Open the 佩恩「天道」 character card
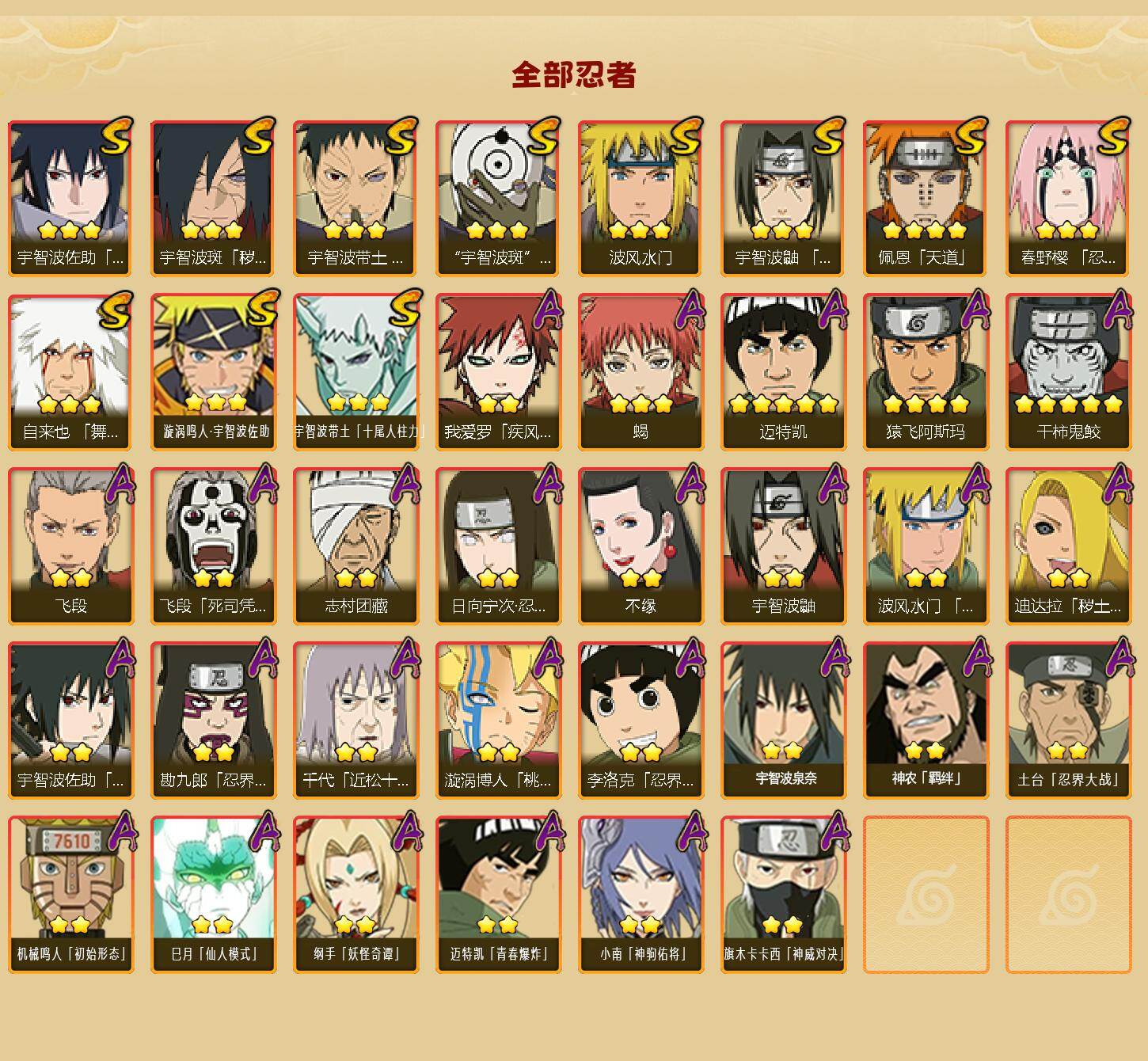Image resolution: width=1148 pixels, height=1061 pixels. 926,198
